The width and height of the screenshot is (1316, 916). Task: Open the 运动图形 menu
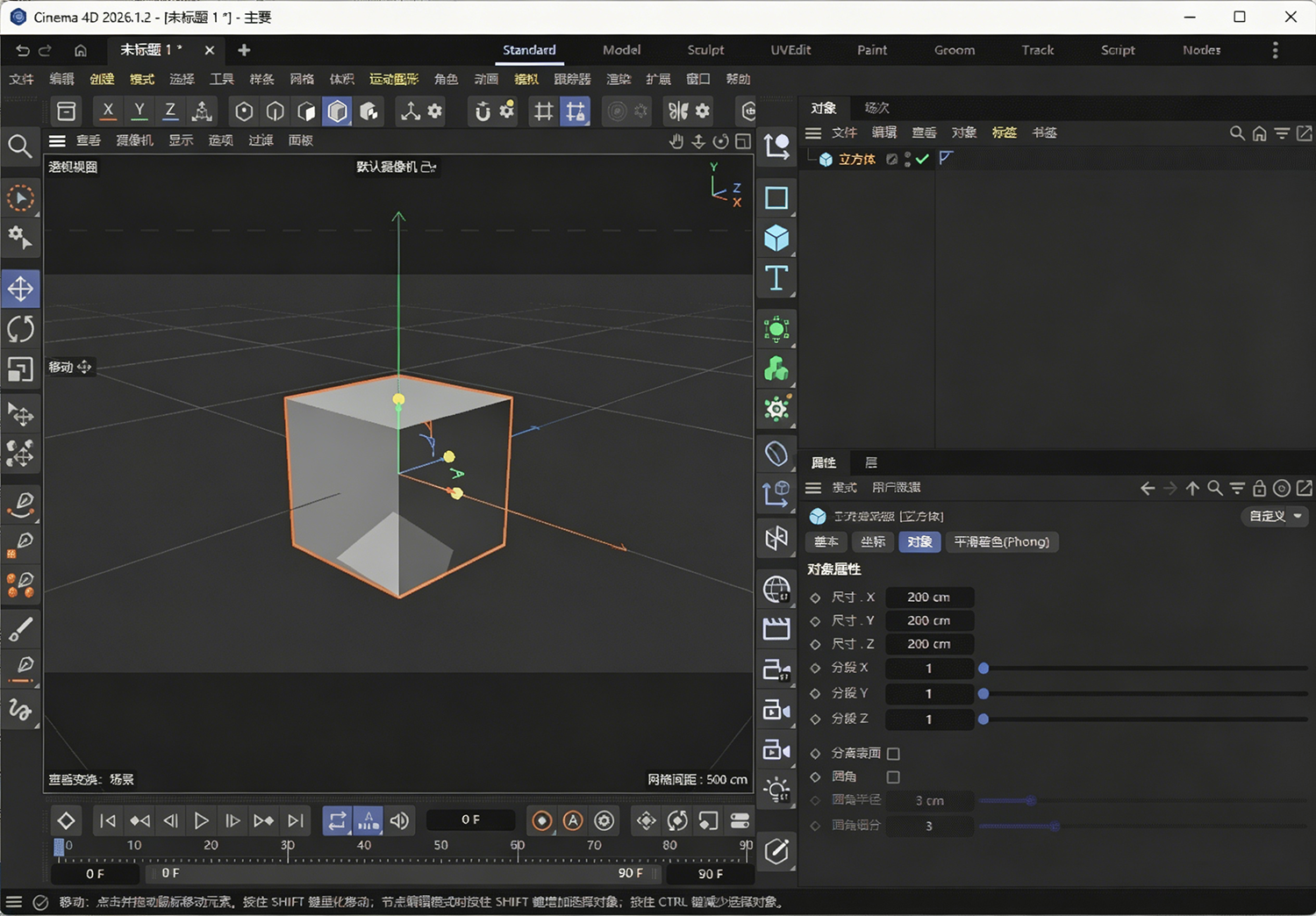393,79
